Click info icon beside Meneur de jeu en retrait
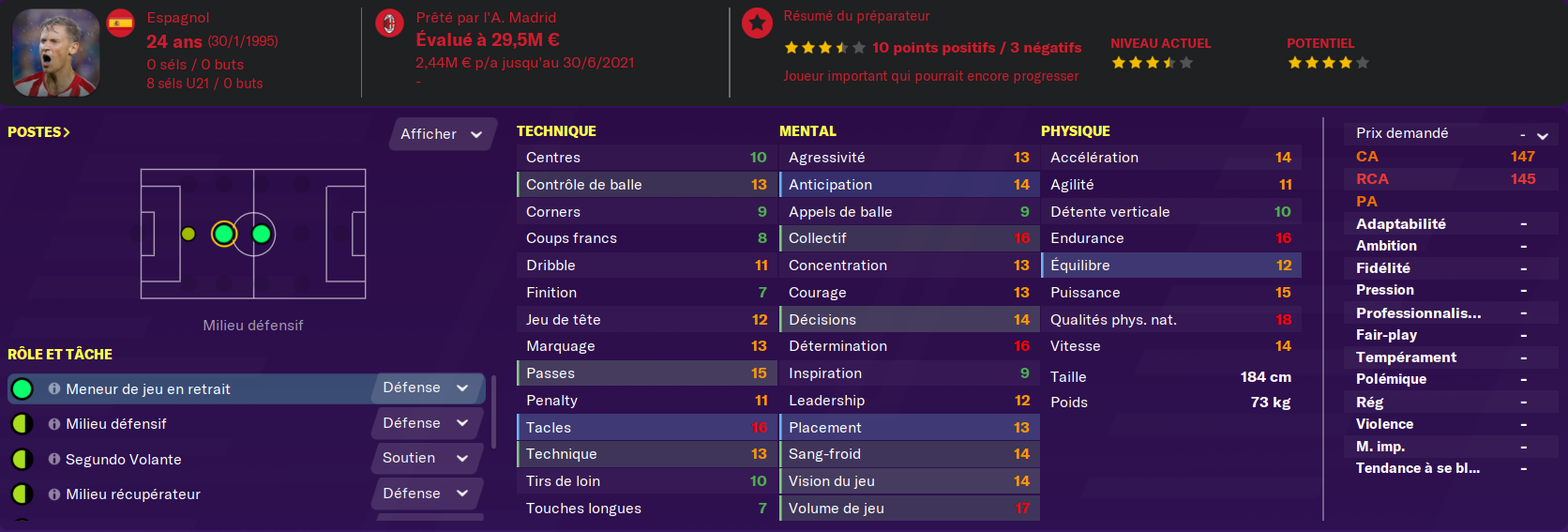Image resolution: width=1568 pixels, height=532 pixels. click(54, 388)
